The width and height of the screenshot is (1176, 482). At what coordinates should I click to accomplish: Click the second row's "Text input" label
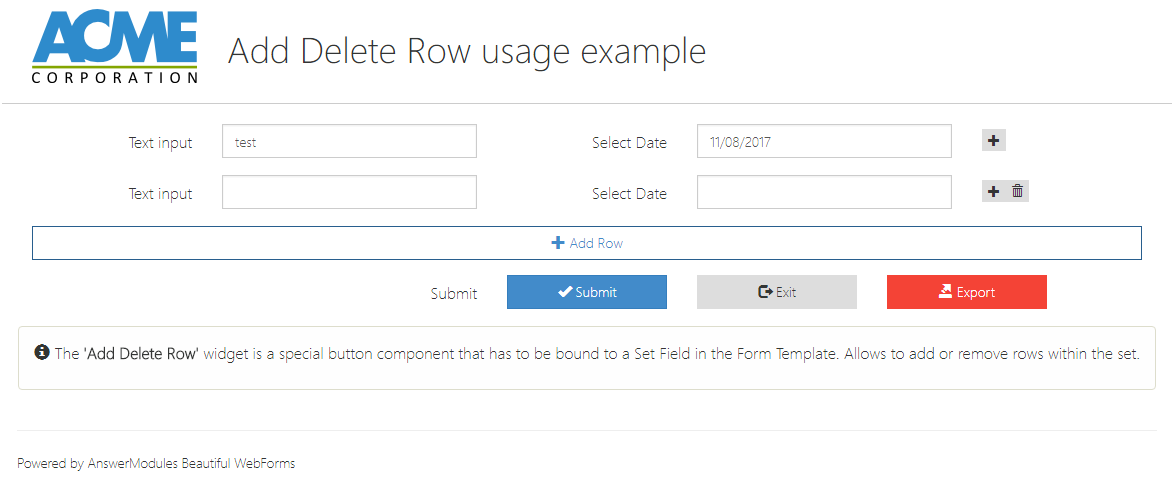(x=160, y=194)
